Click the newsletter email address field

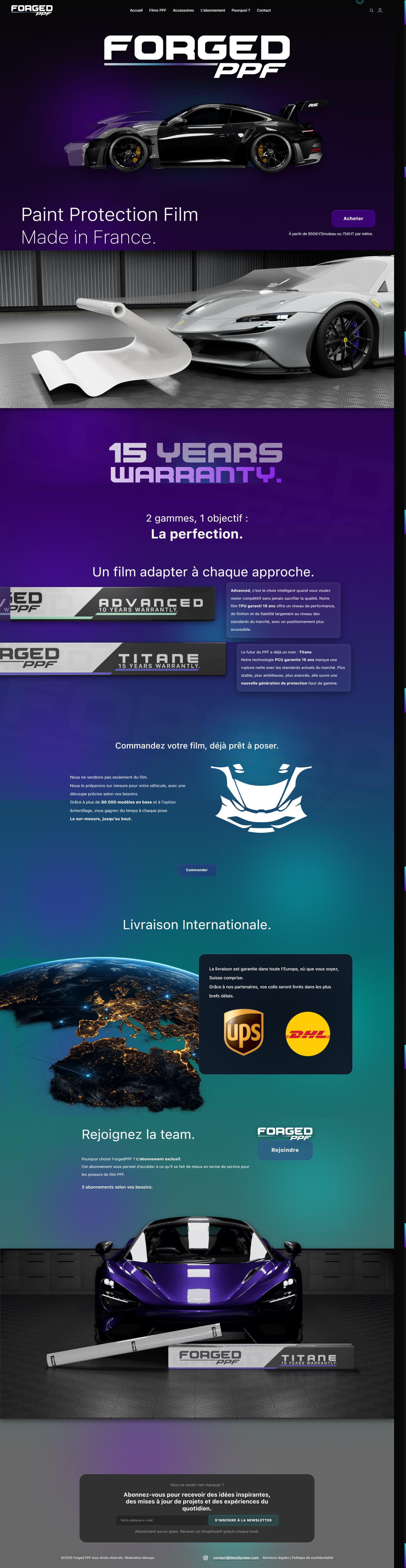tap(162, 1520)
